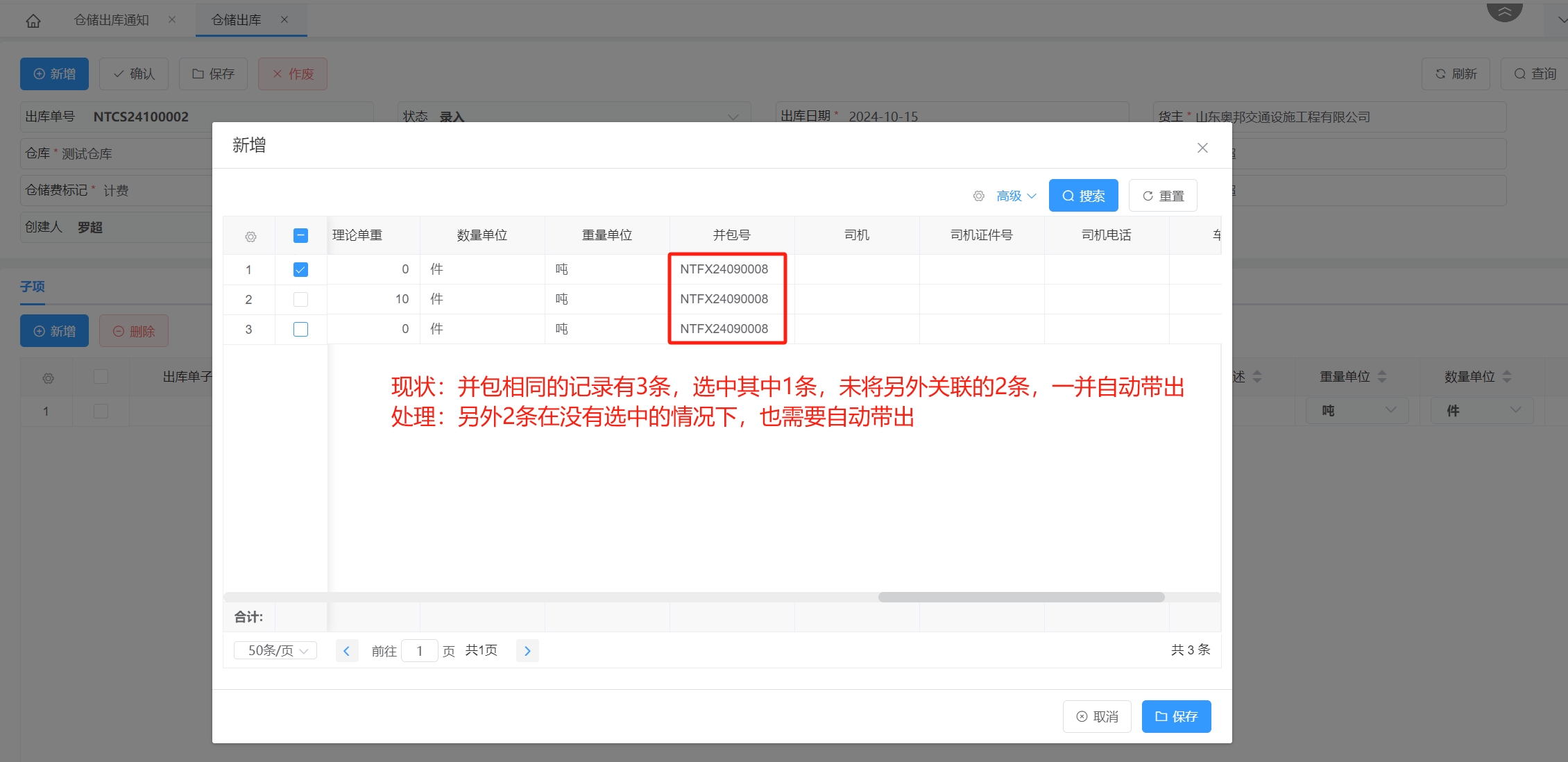Close the 新增 dialog
Image resolution: width=1568 pixels, height=762 pixels.
(x=1203, y=148)
